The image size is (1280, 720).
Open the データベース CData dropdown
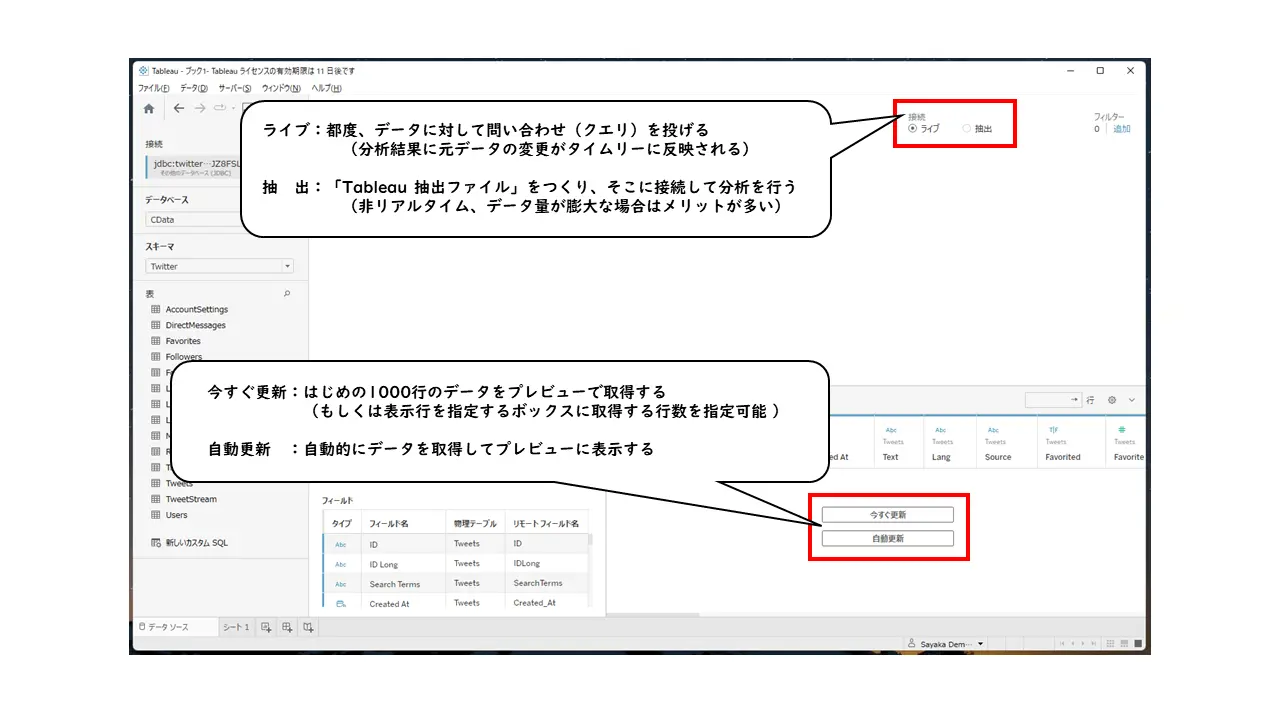tap(194, 219)
